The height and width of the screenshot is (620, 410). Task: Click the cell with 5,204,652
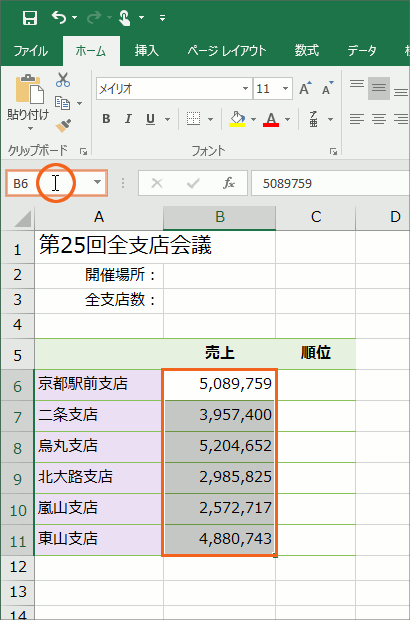(219, 447)
